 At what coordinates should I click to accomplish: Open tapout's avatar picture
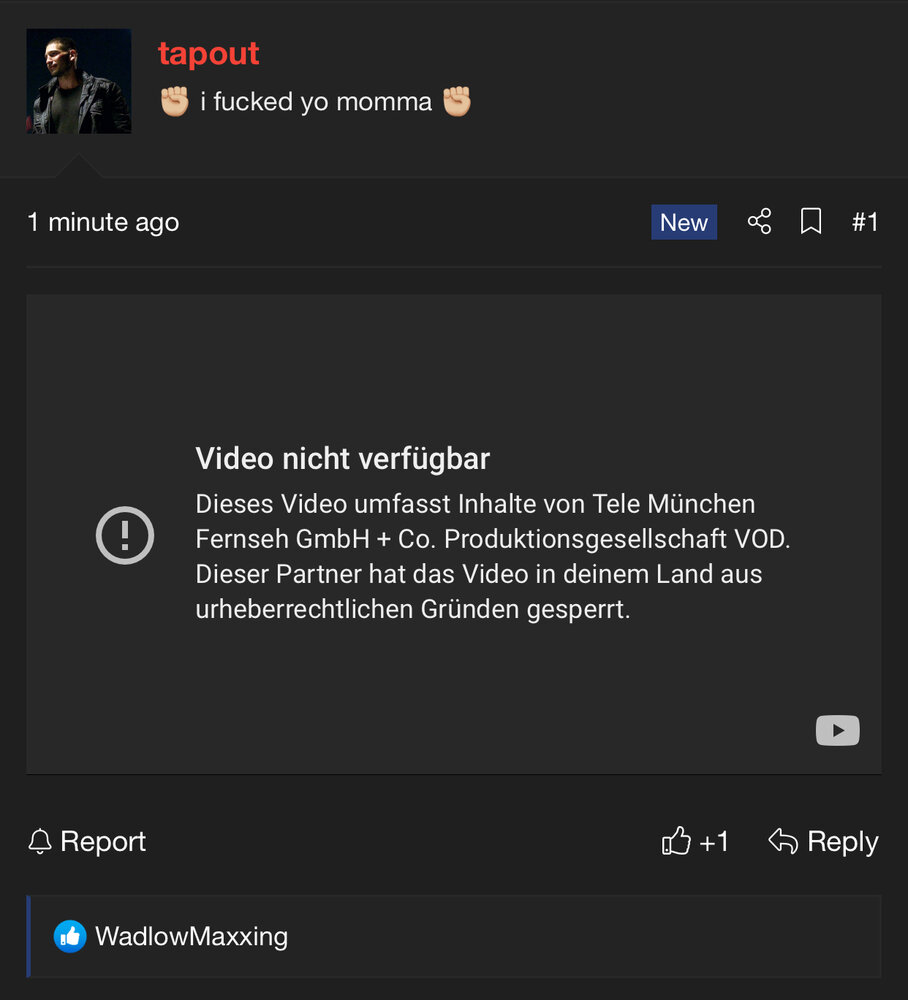[79, 81]
